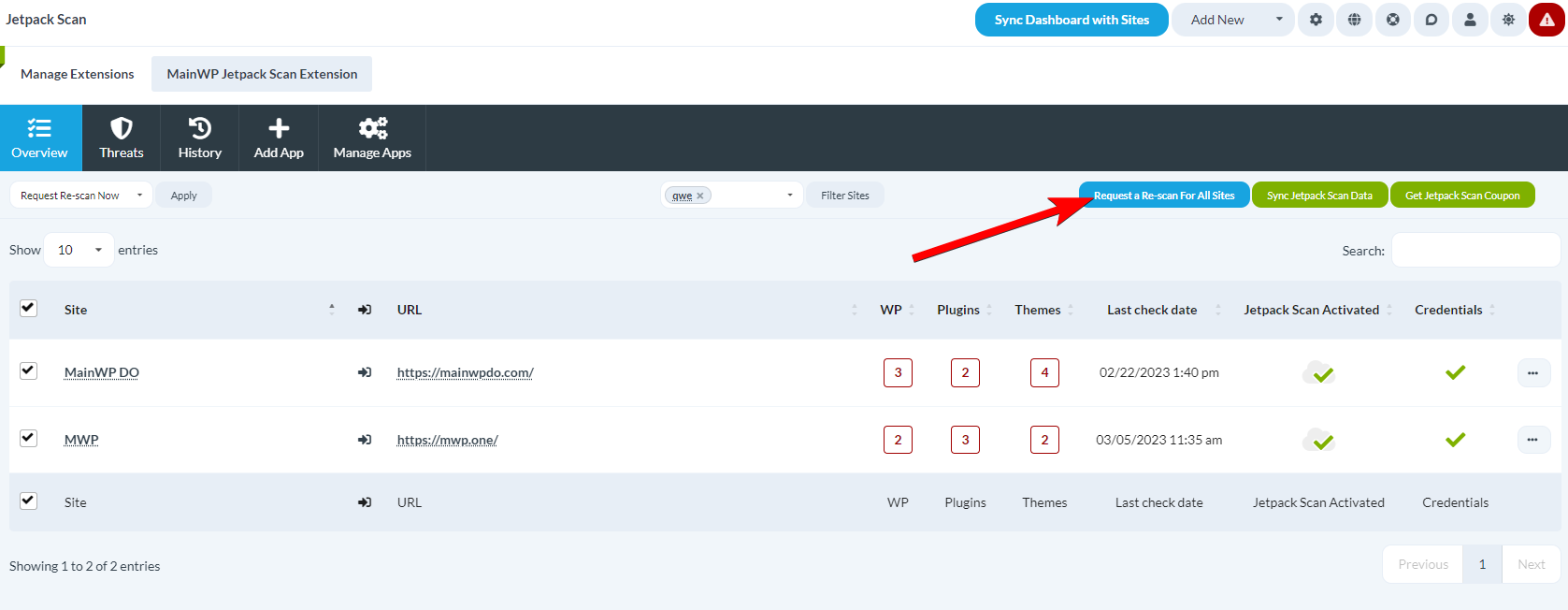1568x610 pixels.
Task: Click credentials checkmark for MWP
Action: click(x=1455, y=440)
